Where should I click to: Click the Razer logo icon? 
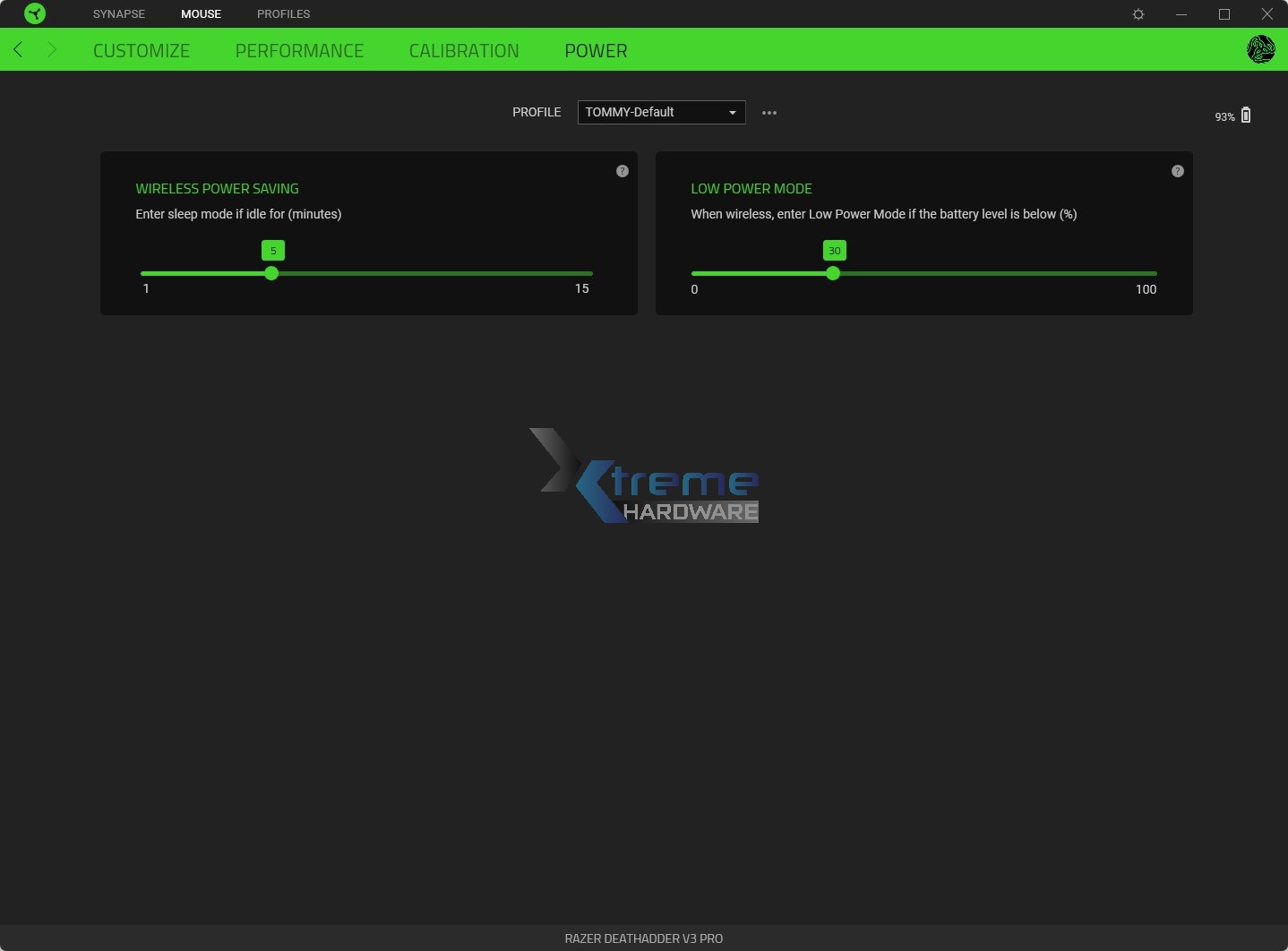coord(35,13)
